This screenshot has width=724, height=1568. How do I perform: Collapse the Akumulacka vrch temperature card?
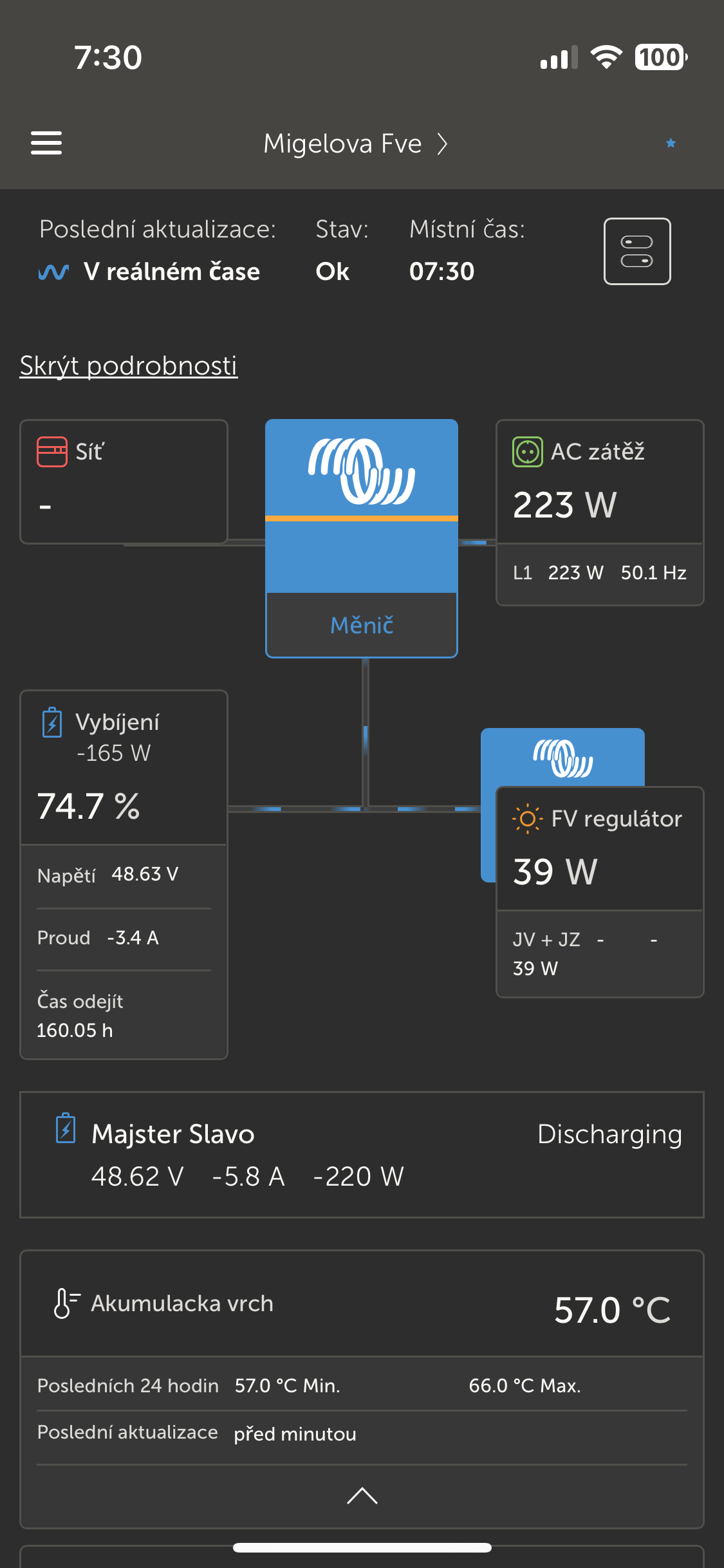(x=362, y=1496)
